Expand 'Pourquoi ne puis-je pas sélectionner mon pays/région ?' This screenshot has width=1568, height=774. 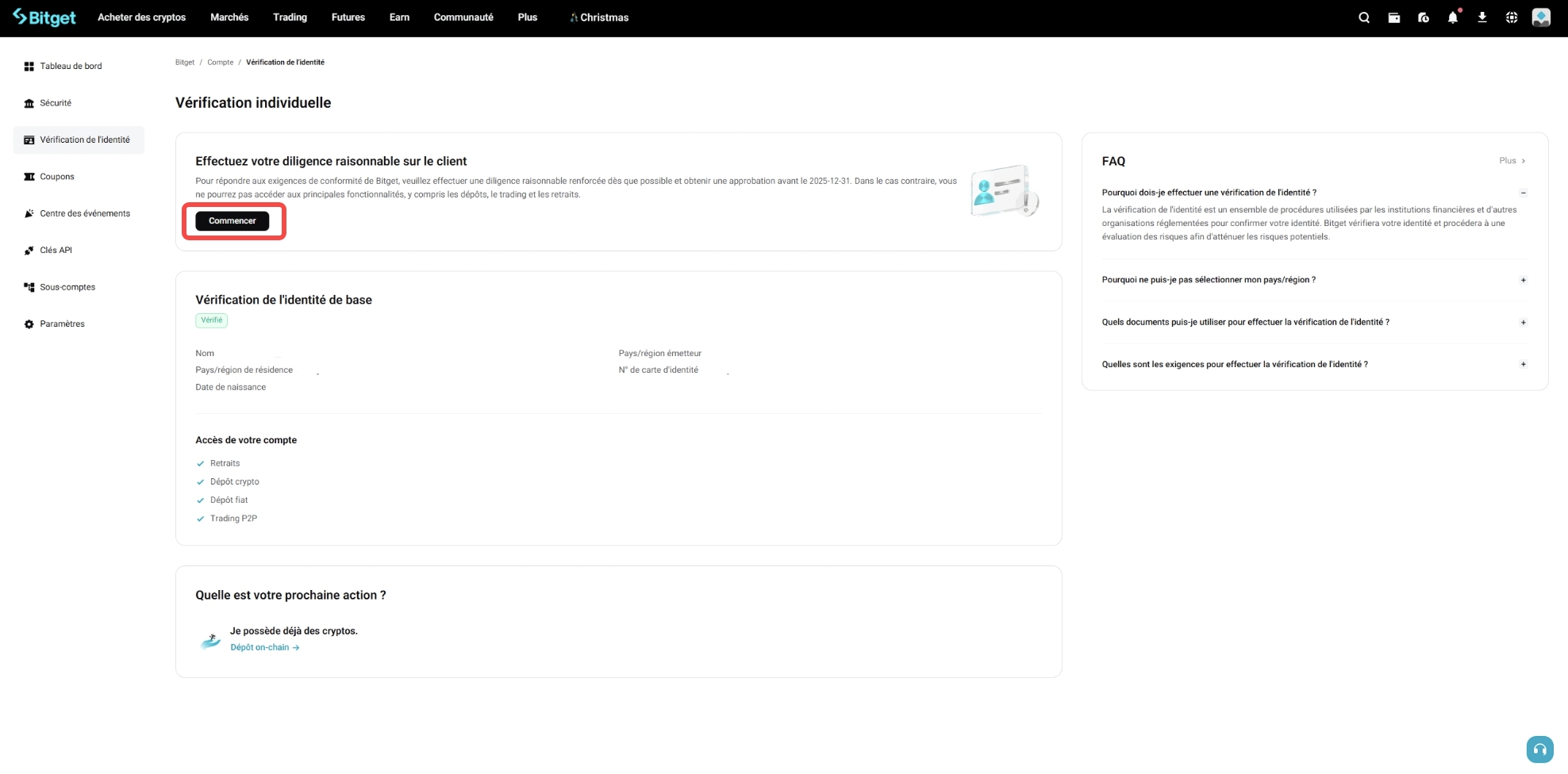[x=1523, y=279]
